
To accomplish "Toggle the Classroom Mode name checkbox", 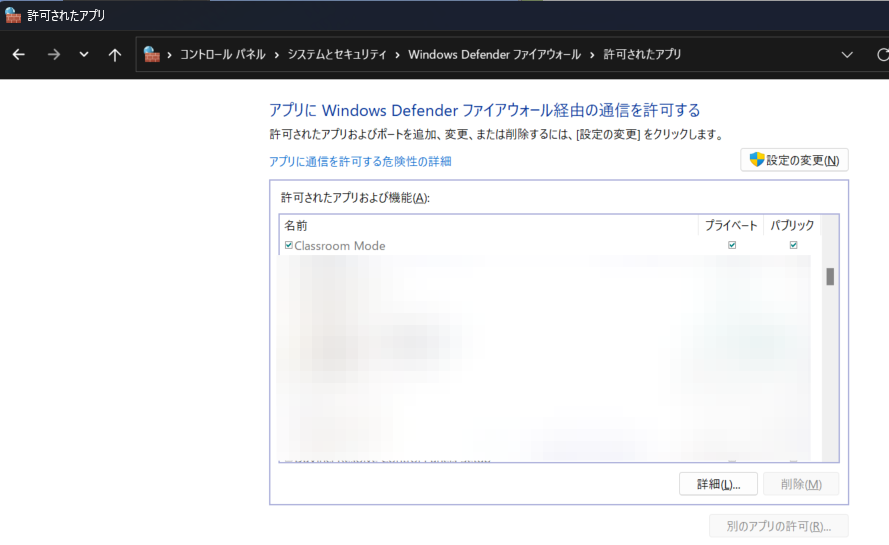I will (x=289, y=246).
